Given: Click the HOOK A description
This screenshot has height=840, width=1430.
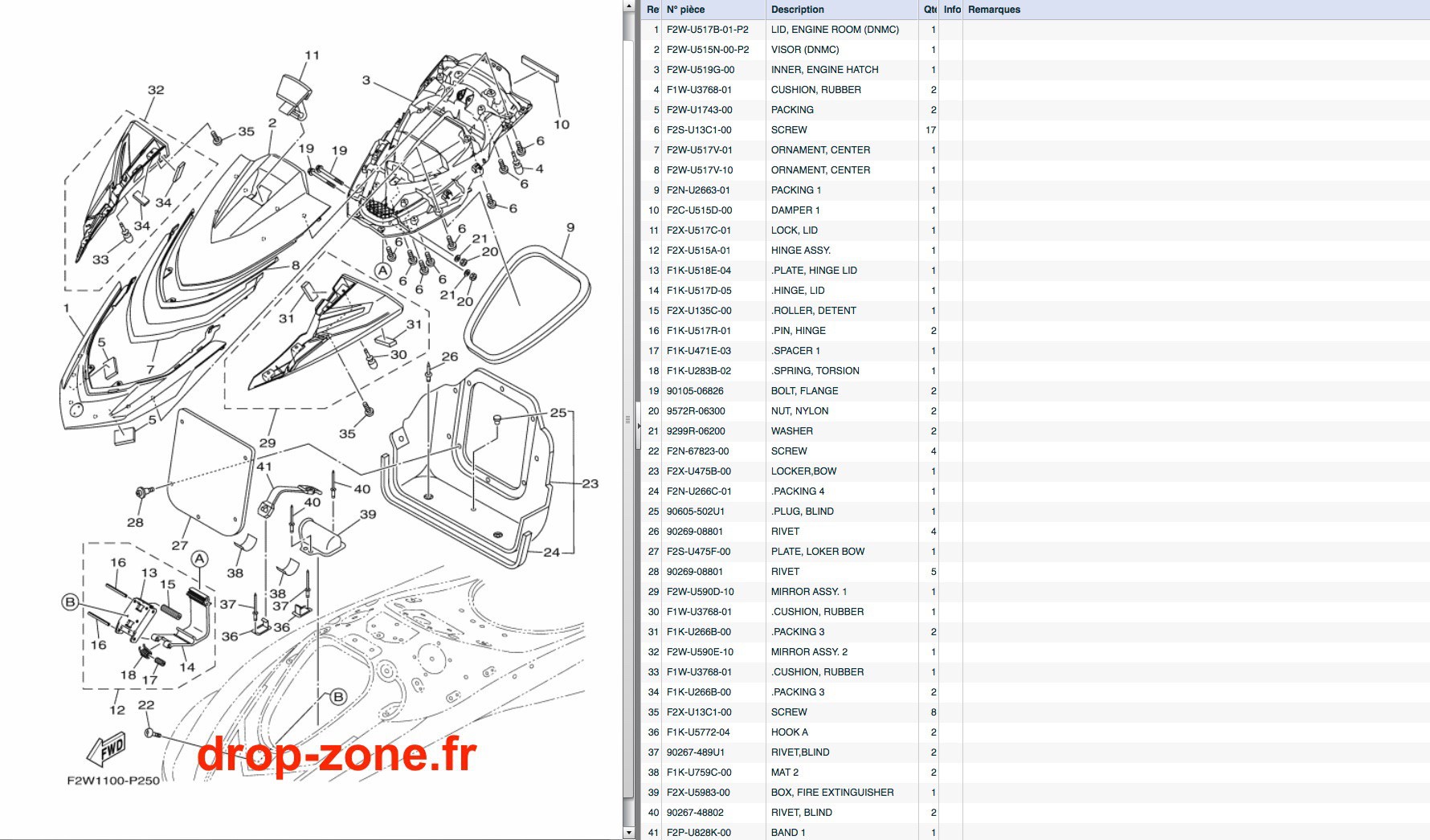Looking at the screenshot, I should click(790, 732).
